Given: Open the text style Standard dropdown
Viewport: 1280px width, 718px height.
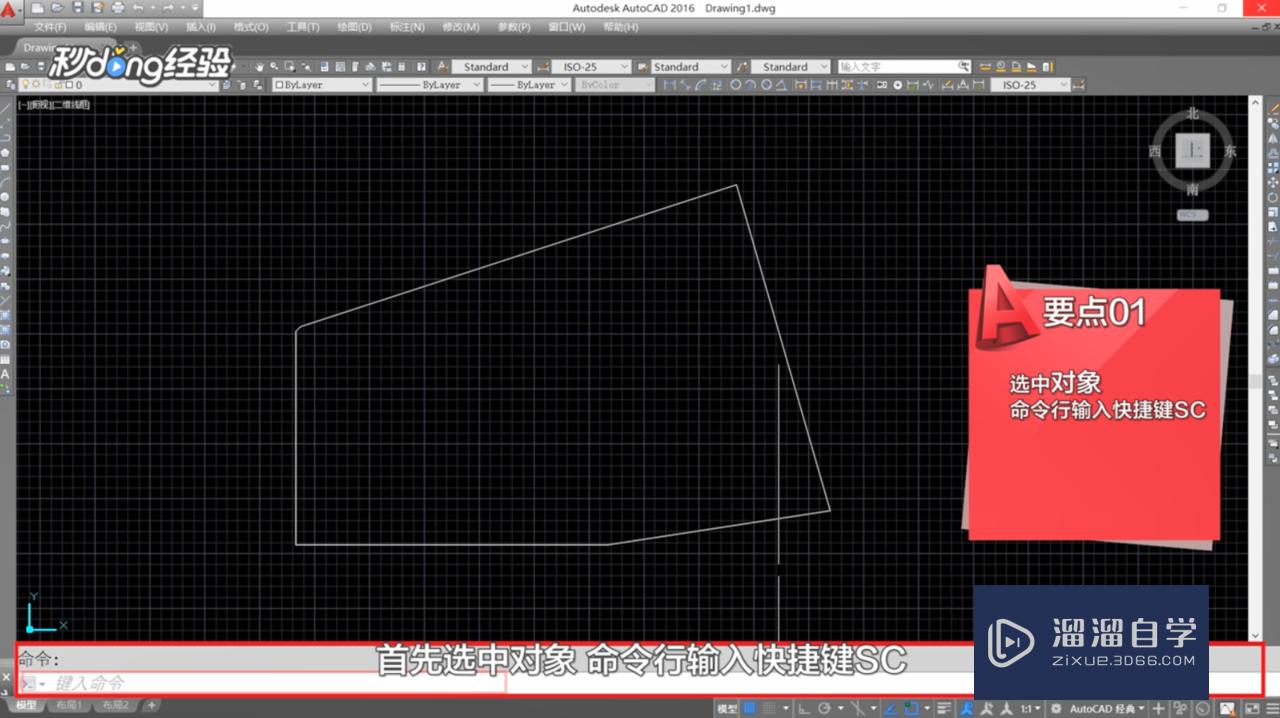Looking at the screenshot, I should 492,67.
